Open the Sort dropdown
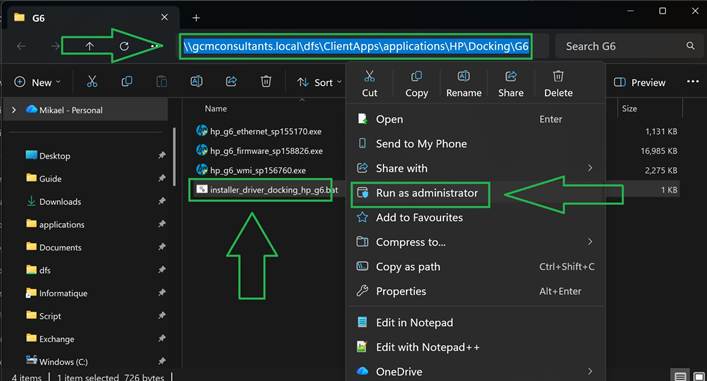Screen dimensions: 707x381 pyautogui.click(x=319, y=82)
